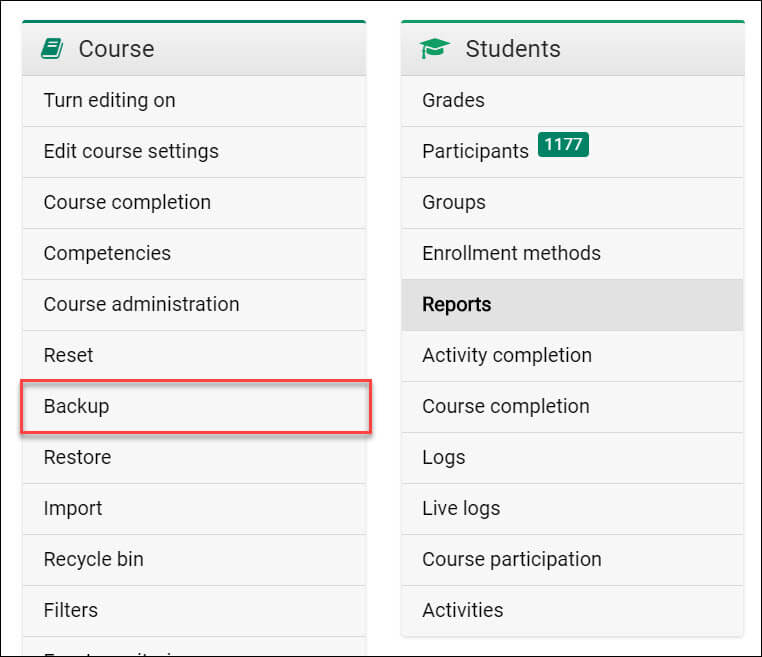Select Competencies in the Course menu
The height and width of the screenshot is (657, 762).
[x=194, y=254]
